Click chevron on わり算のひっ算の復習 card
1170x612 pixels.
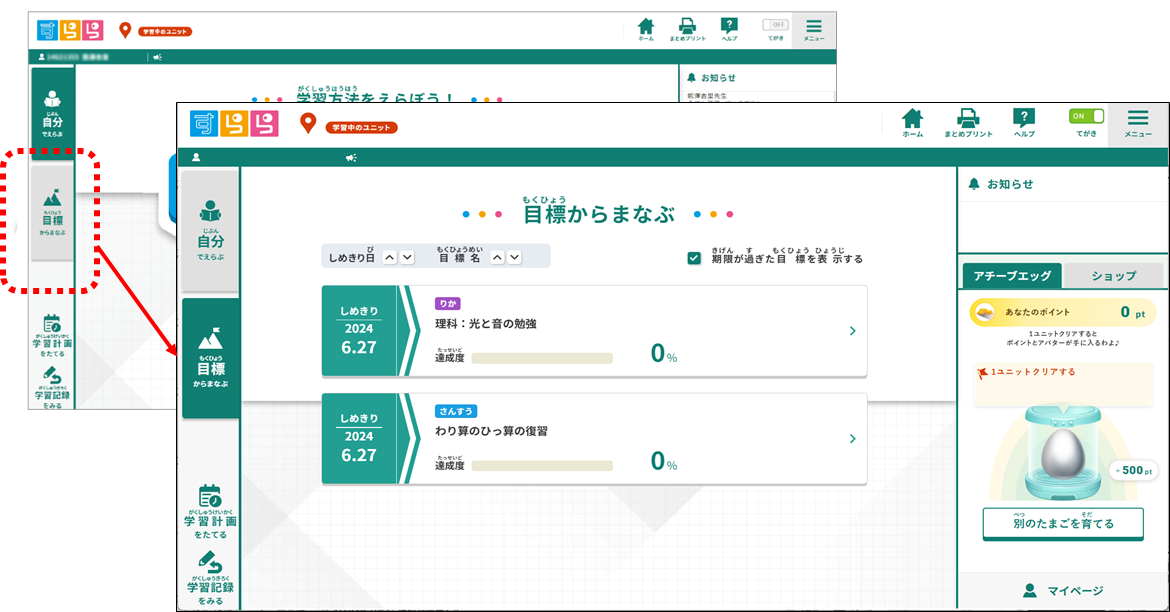coord(852,439)
